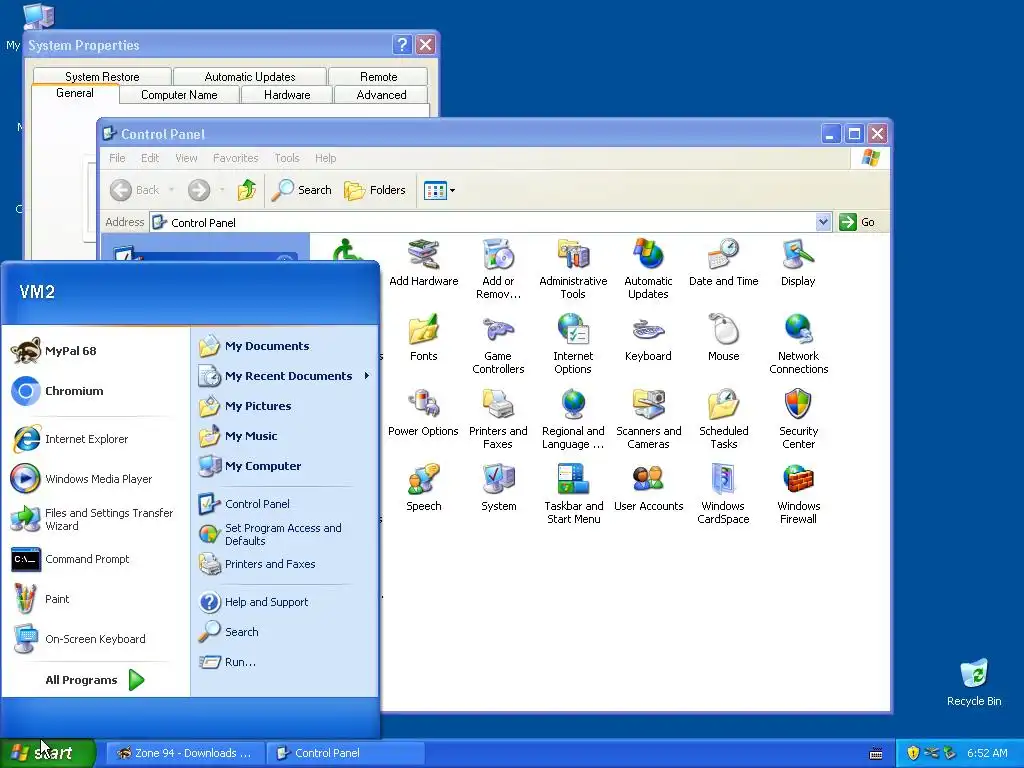This screenshot has height=768, width=1024.
Task: Expand All Programs arrow
Action: [x=136, y=680]
